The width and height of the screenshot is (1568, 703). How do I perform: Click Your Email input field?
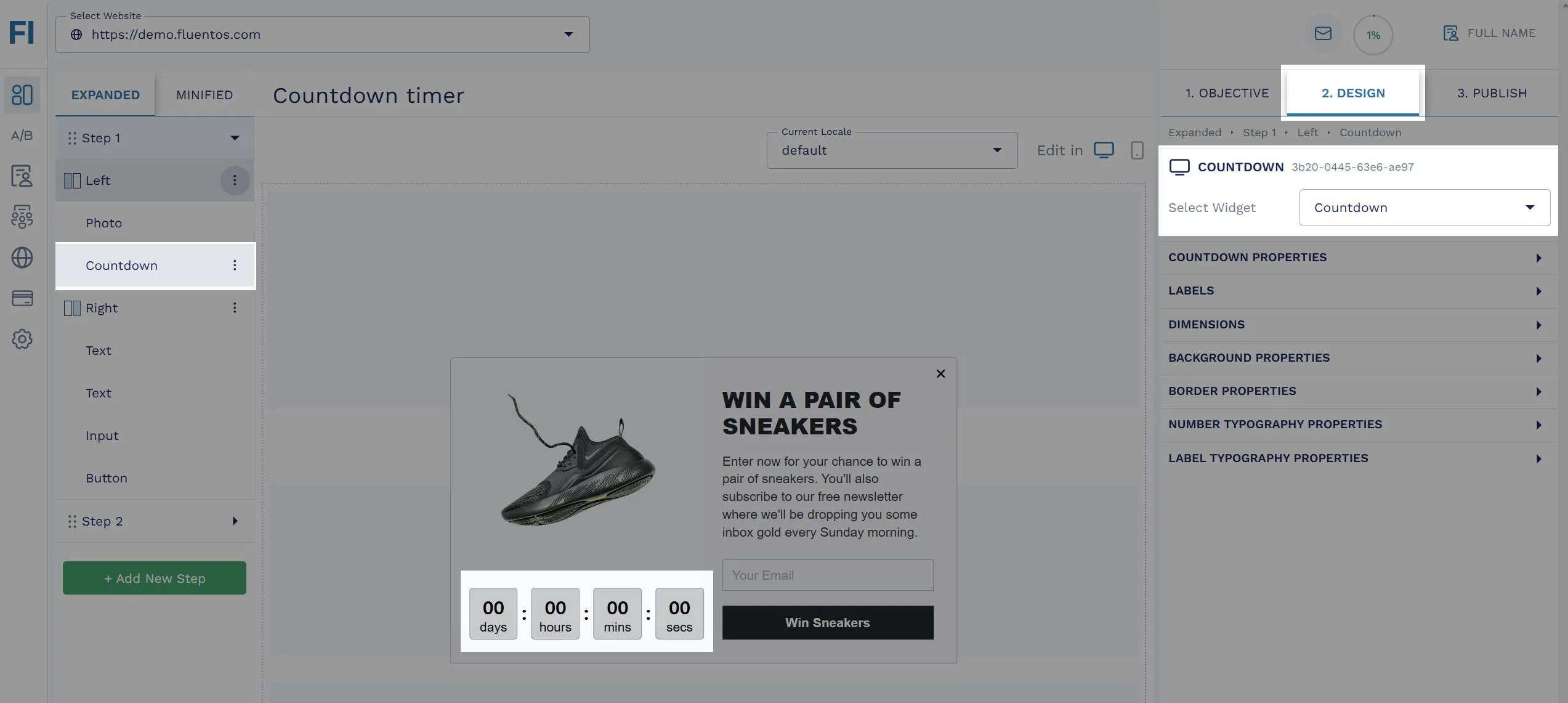tap(828, 575)
